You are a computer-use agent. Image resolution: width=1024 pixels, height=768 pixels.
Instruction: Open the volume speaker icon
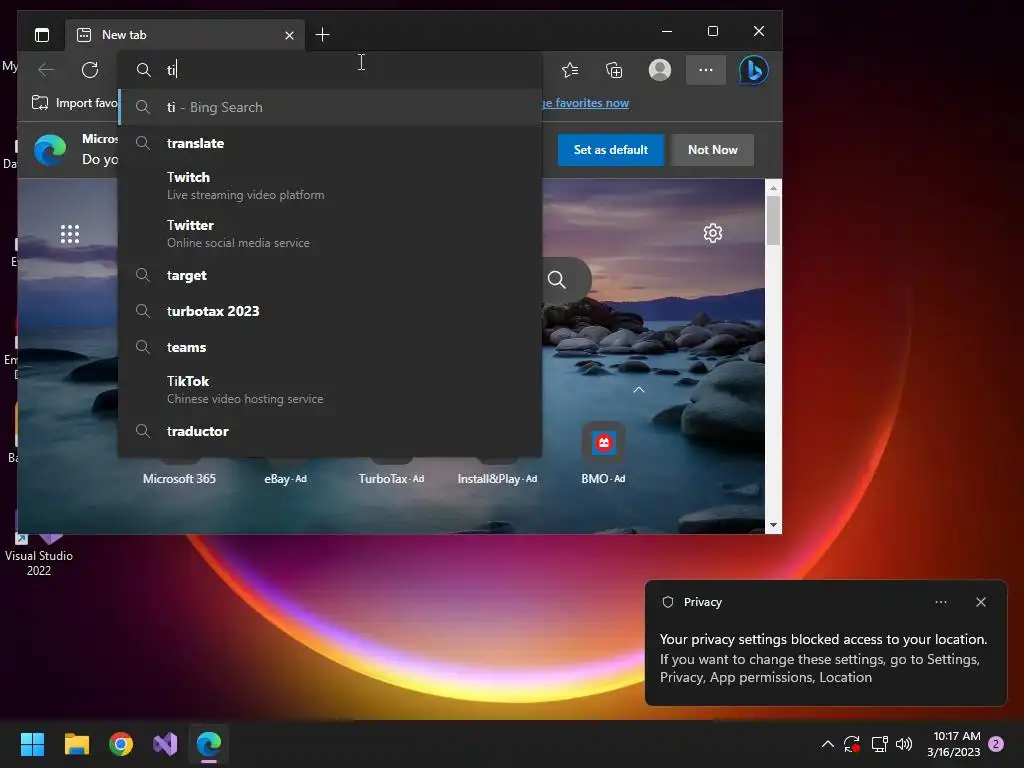(904, 744)
